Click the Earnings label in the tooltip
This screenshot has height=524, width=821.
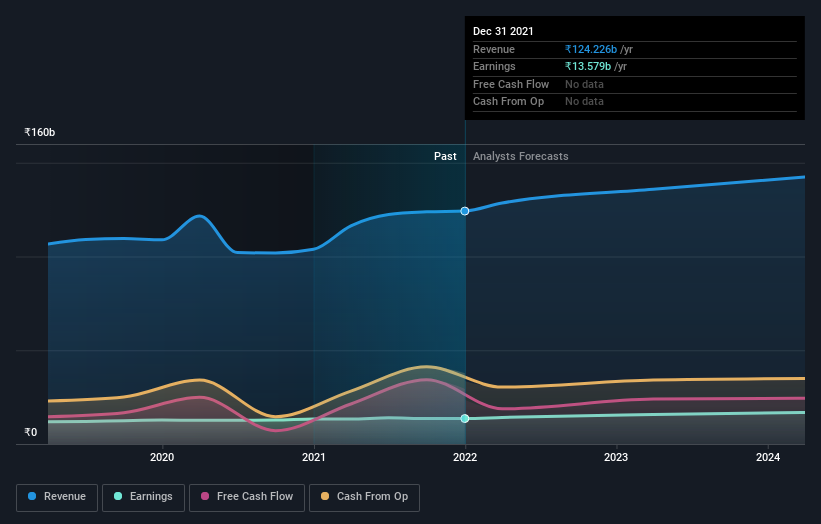[x=494, y=66]
